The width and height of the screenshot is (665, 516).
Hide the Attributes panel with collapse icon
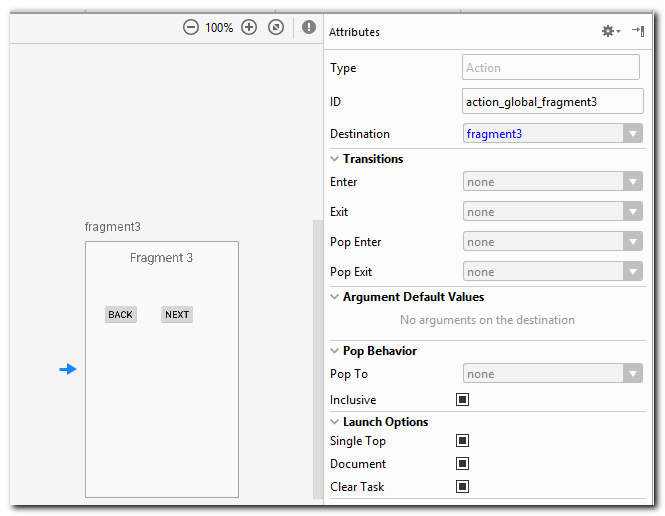click(637, 31)
